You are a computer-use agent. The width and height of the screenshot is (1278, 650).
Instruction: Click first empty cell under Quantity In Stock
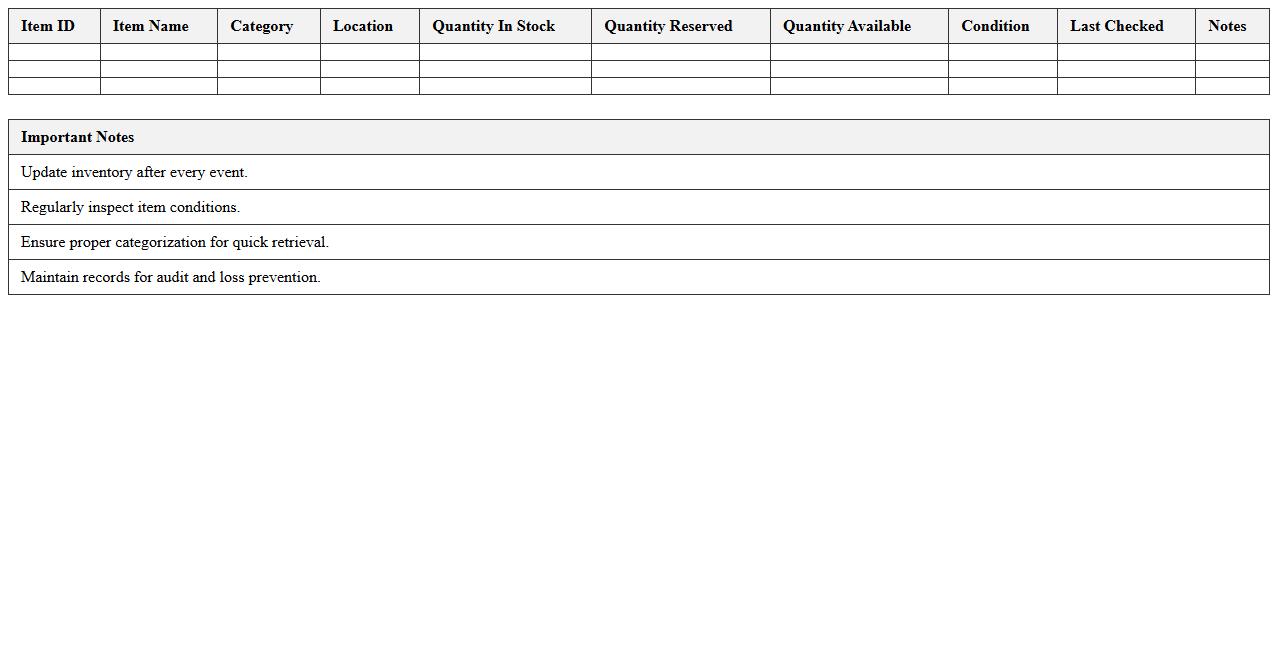pos(505,52)
